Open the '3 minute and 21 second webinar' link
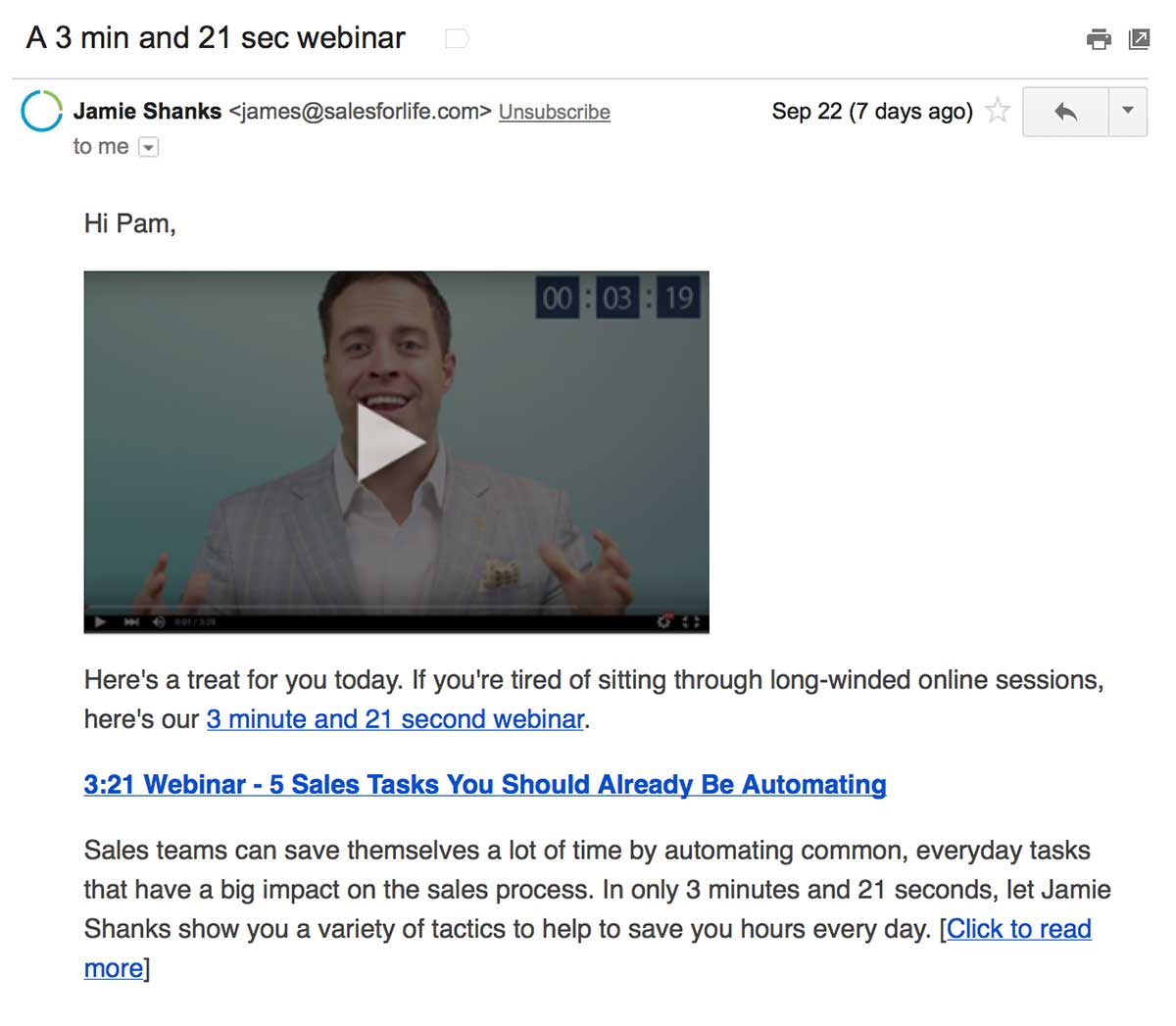This screenshot has height=1026, width=1176. pyautogui.click(x=395, y=719)
